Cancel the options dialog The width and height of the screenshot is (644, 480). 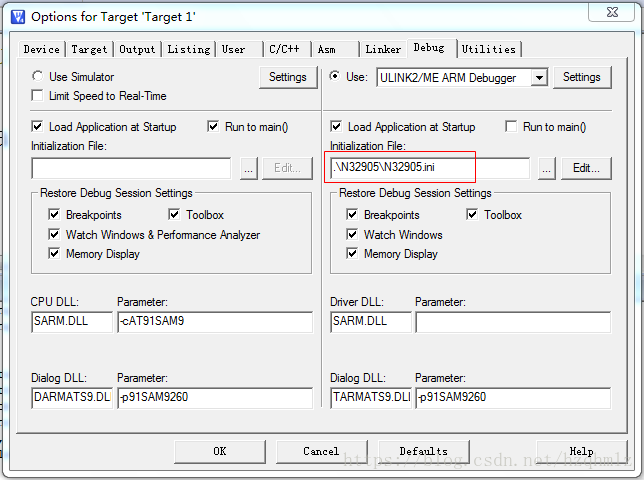point(321,452)
